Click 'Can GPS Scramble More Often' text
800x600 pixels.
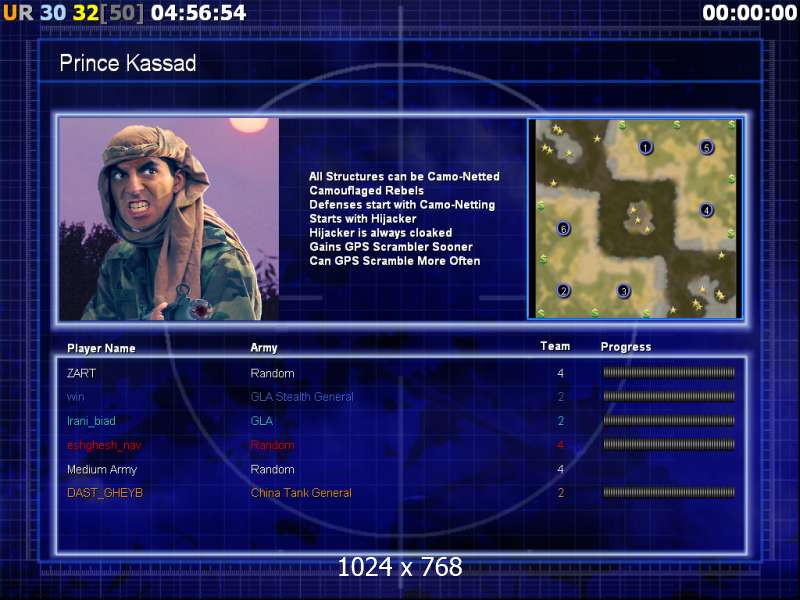click(x=394, y=261)
